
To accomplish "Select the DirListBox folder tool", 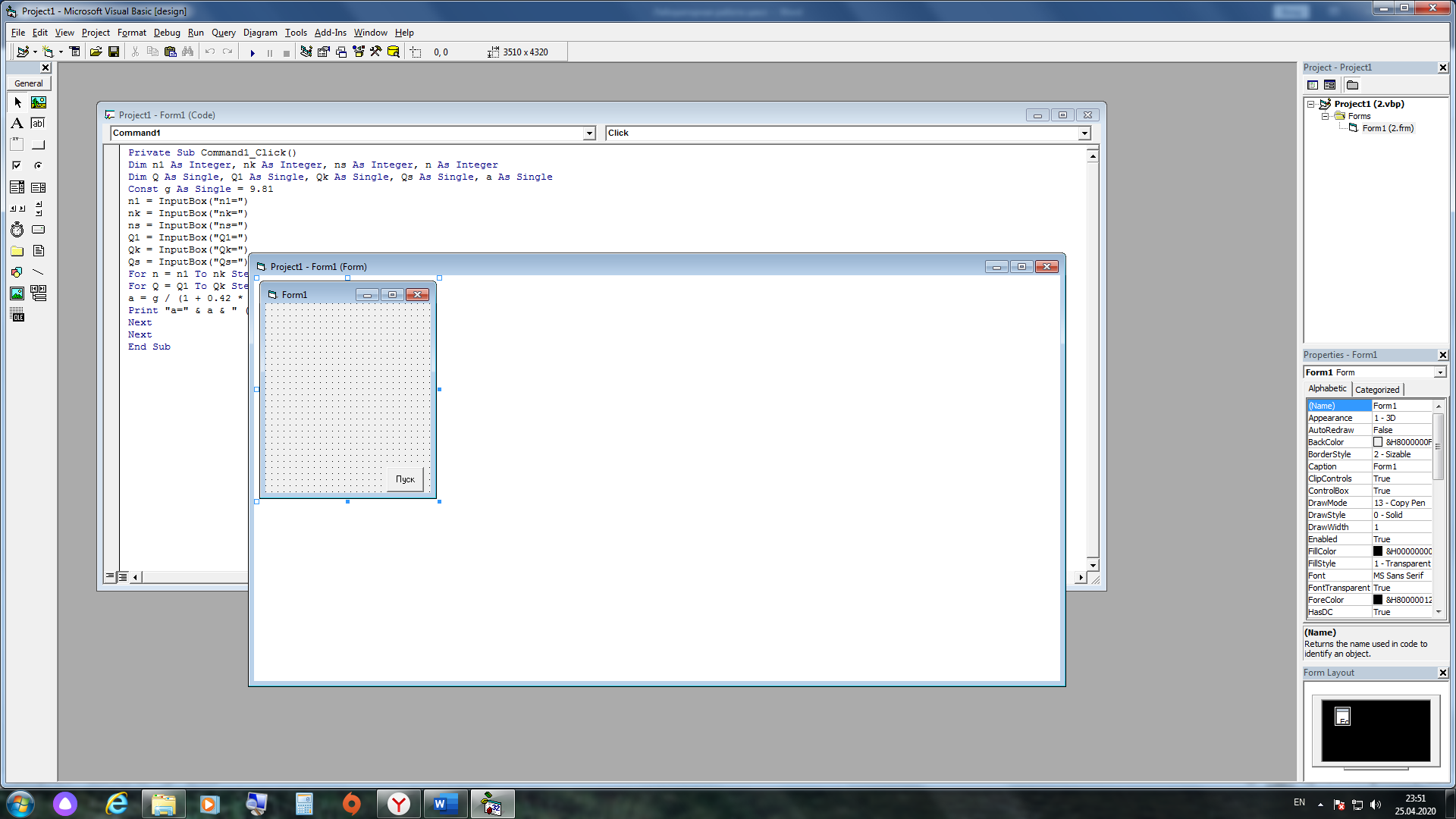I will coord(17,250).
